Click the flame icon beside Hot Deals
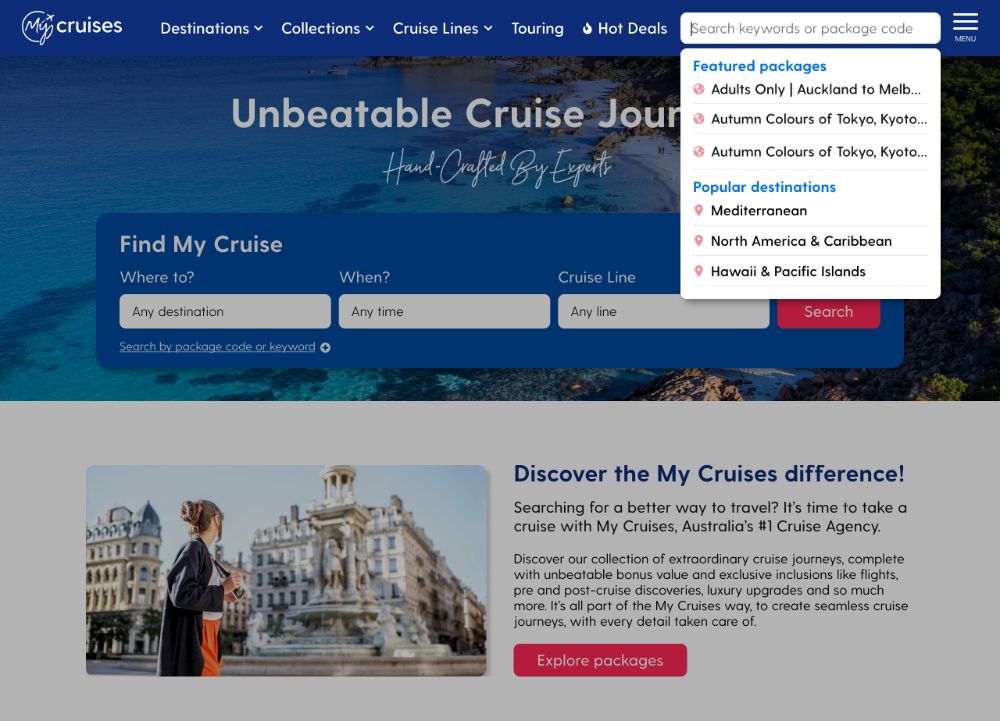Viewport: 1000px width, 721px height. tap(587, 29)
